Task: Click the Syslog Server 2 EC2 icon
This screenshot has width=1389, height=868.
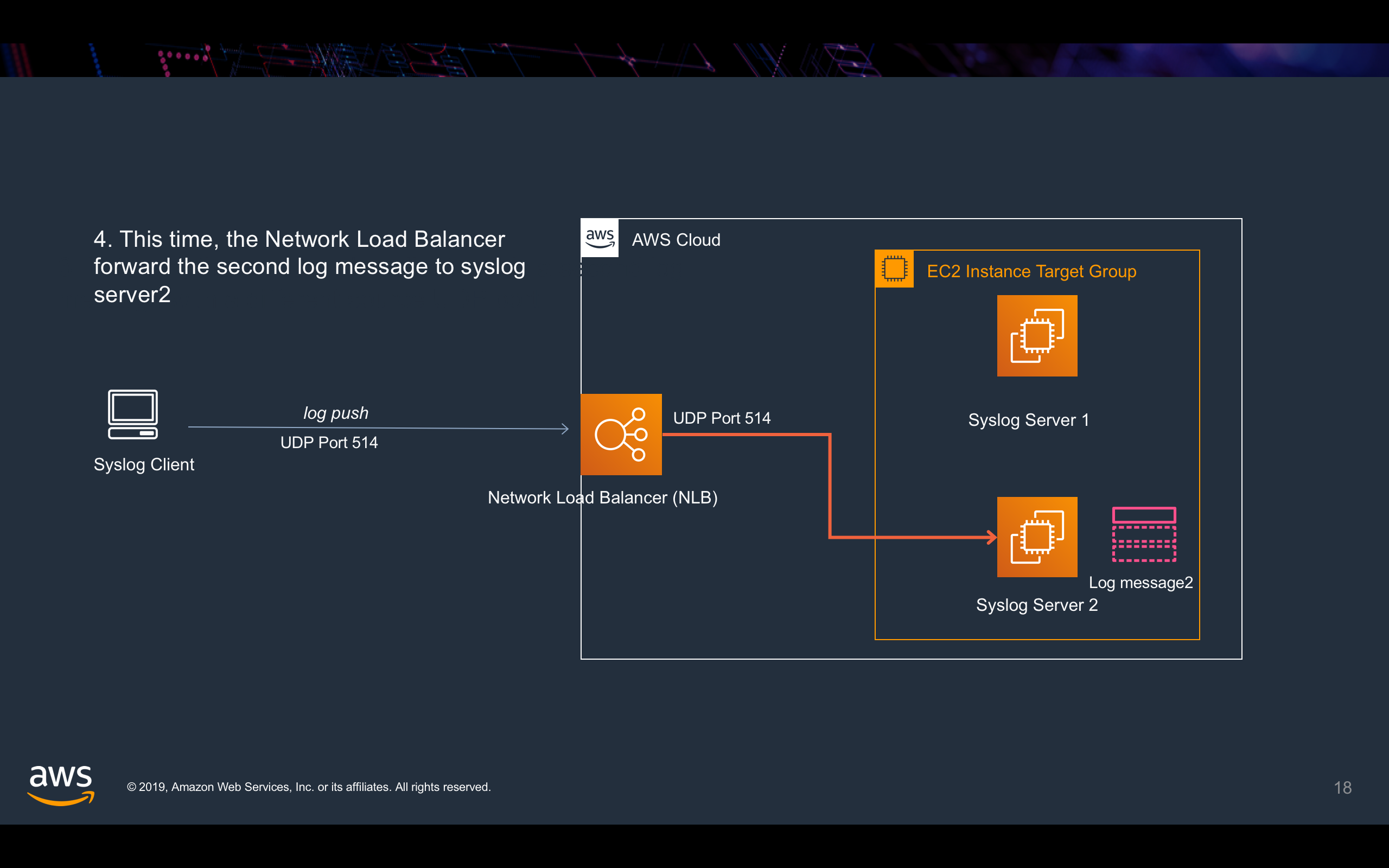Action: [x=1036, y=537]
